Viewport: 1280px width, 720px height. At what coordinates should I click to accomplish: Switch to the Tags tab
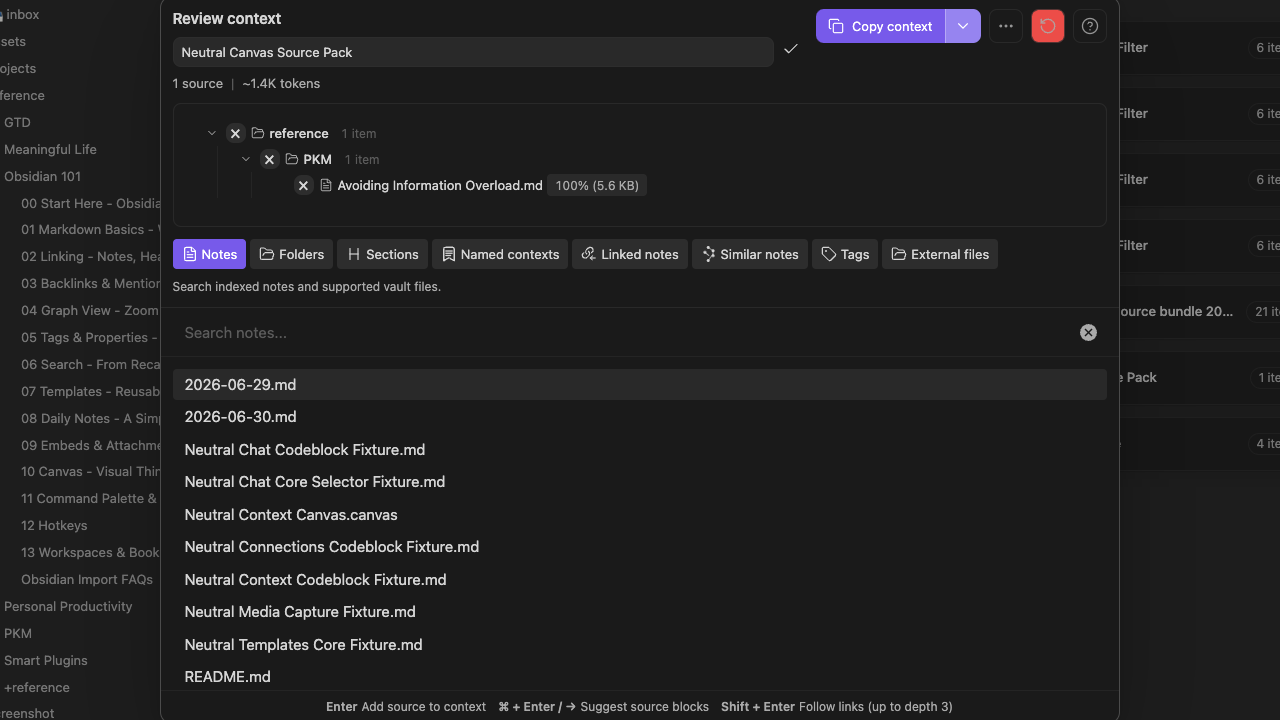845,254
